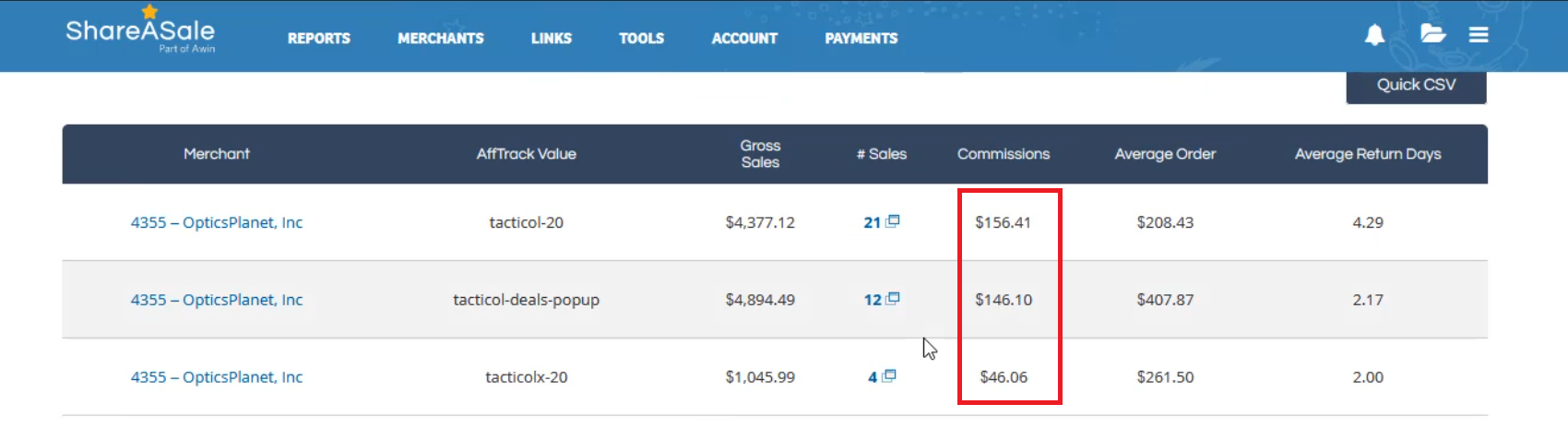
Task: Click the 21 sales count link
Action: tap(872, 222)
